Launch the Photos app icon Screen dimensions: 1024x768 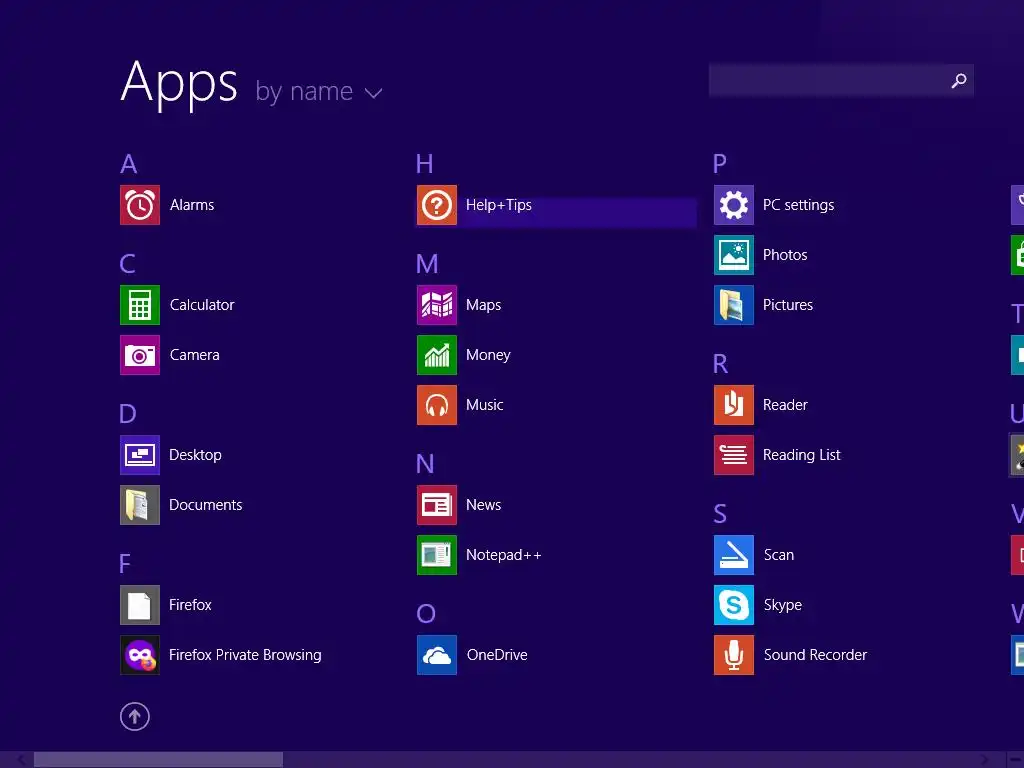point(734,255)
